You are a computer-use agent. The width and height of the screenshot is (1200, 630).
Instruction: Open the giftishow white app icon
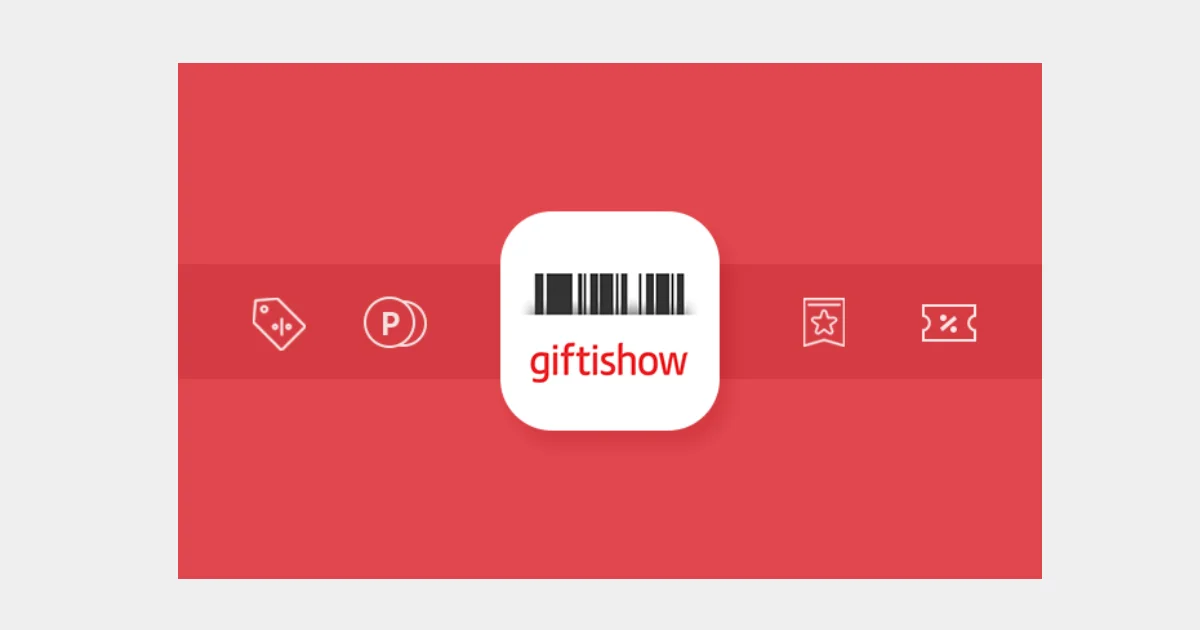click(610, 321)
